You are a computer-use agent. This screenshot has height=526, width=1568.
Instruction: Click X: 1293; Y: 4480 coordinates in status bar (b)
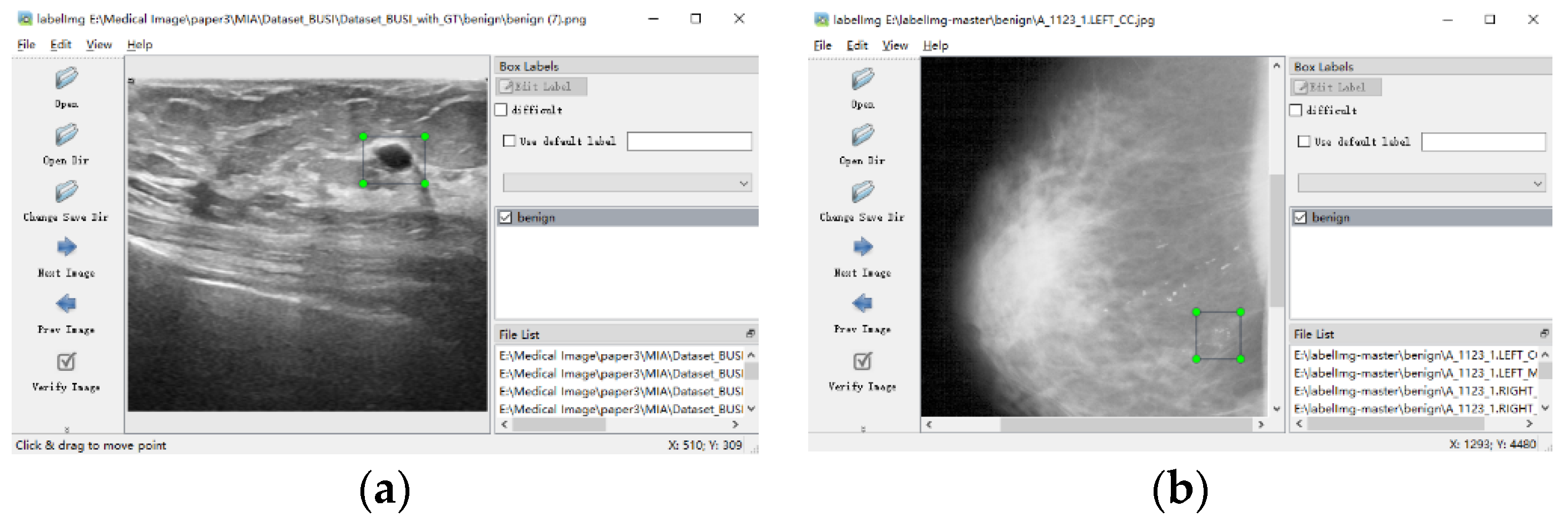[x=1492, y=444]
